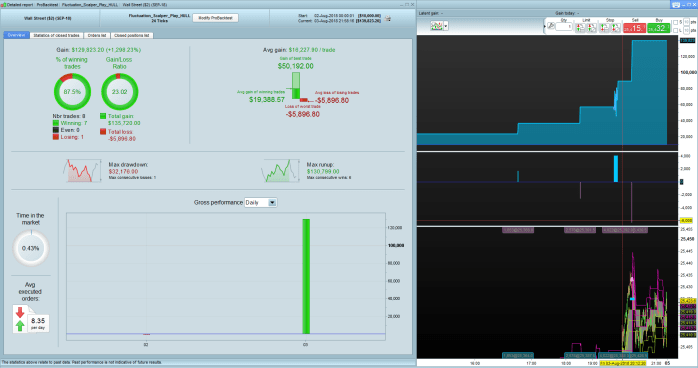Click the L points input field
Screen dimensions: 698x368
point(686,30)
